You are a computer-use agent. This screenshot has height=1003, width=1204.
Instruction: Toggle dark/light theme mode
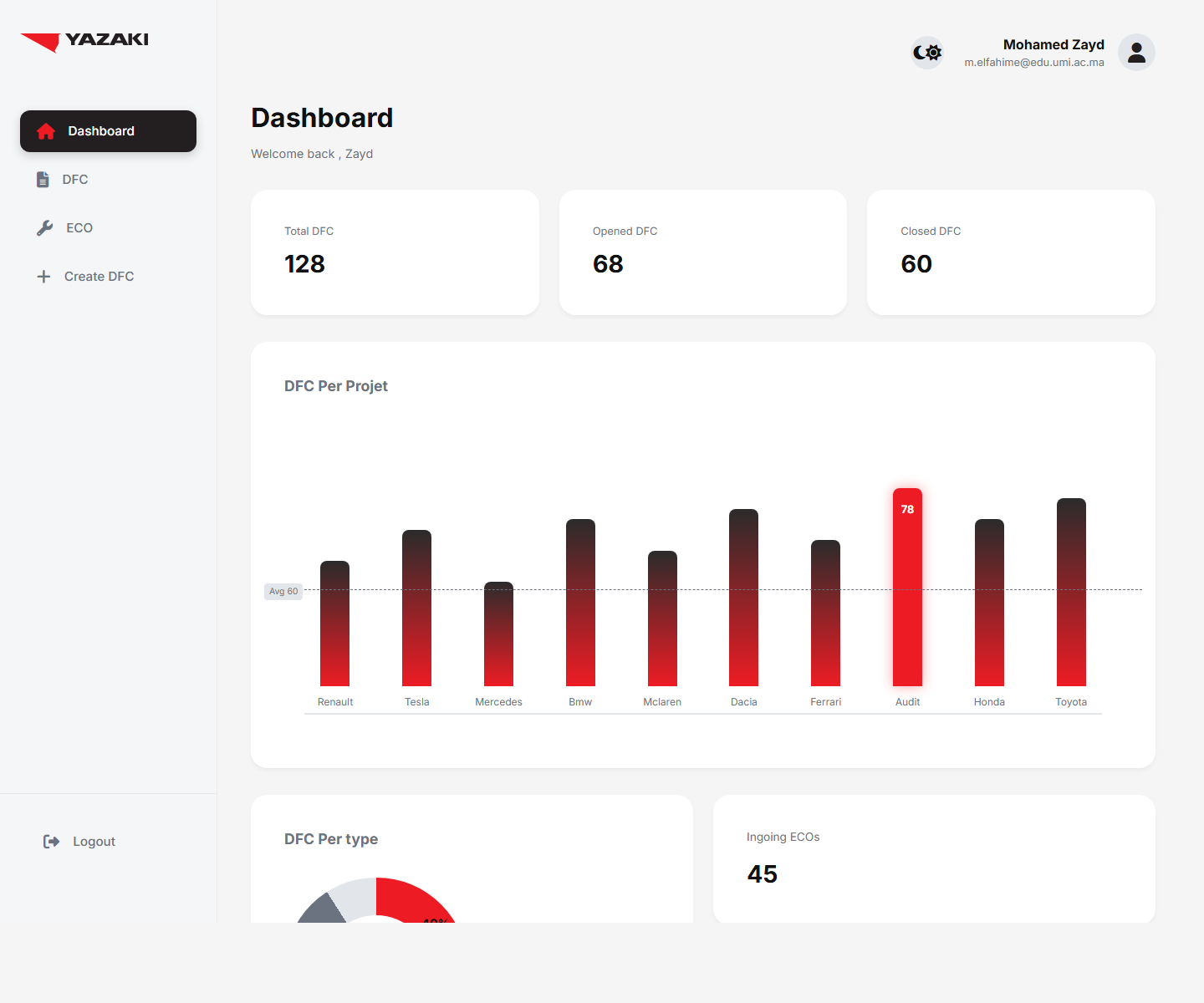[927, 53]
